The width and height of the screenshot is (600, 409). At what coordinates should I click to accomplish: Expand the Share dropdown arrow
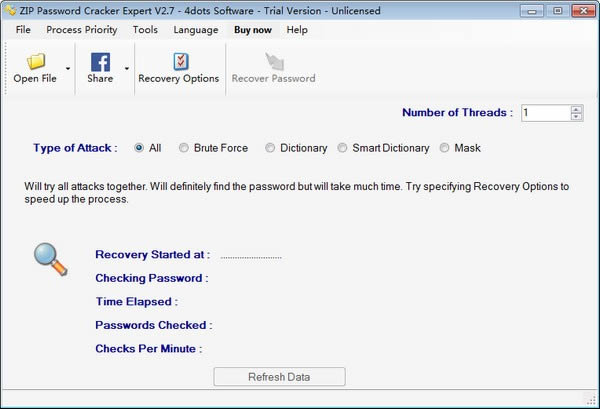[126, 69]
